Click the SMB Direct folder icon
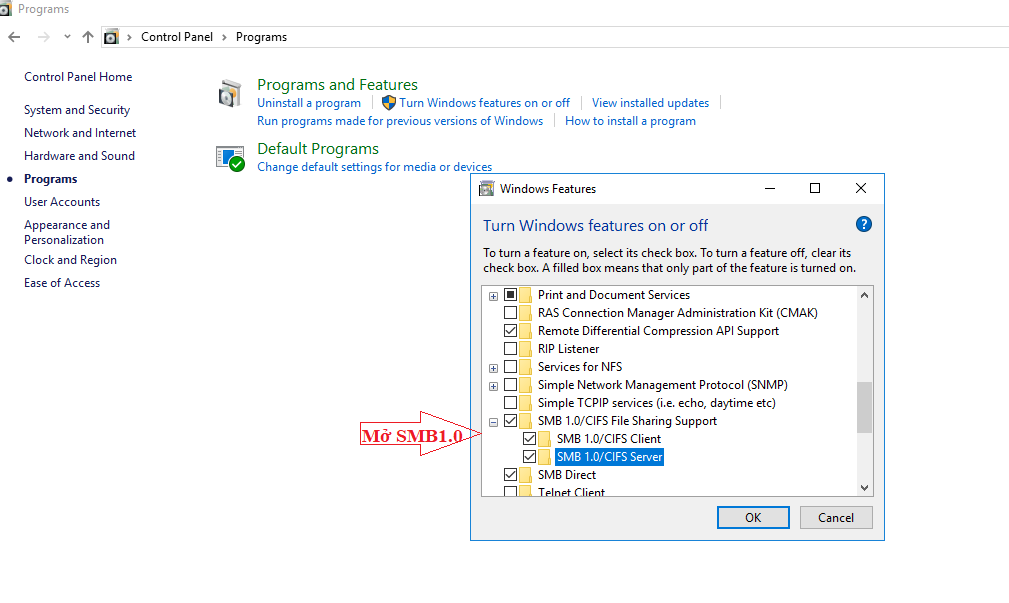 tap(526, 475)
